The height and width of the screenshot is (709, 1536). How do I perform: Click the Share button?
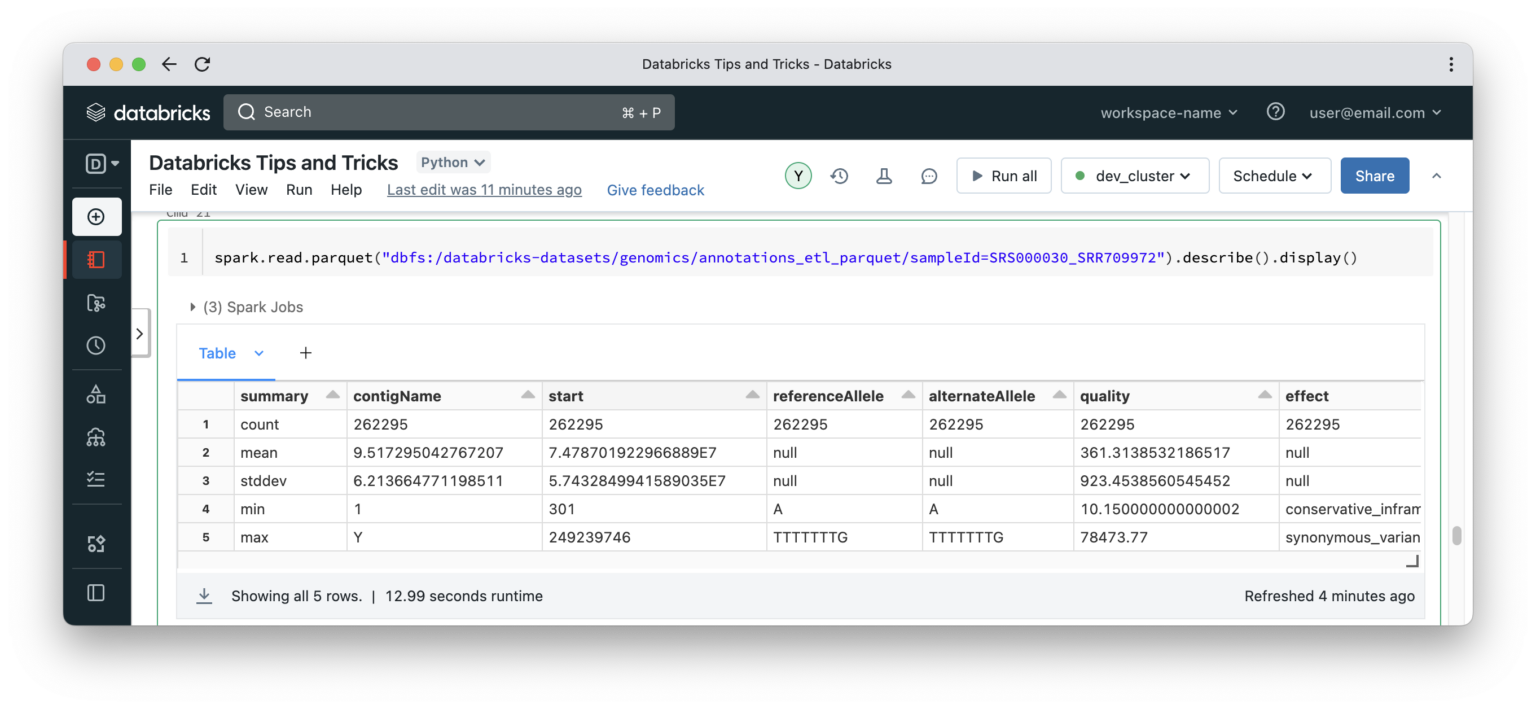click(x=1374, y=175)
